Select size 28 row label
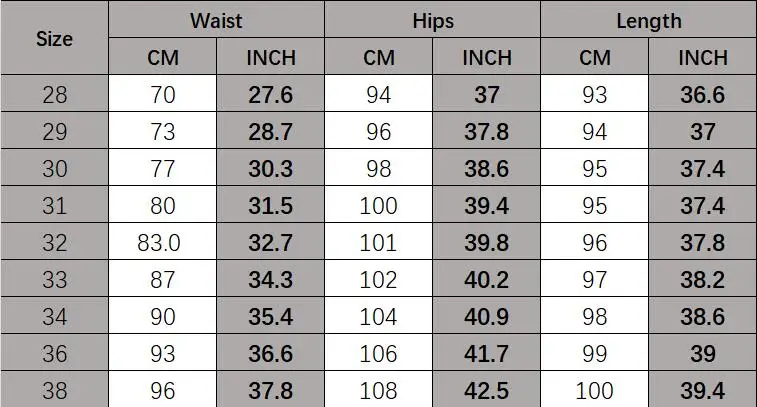Image resolution: width=757 pixels, height=407 pixels. [55, 94]
